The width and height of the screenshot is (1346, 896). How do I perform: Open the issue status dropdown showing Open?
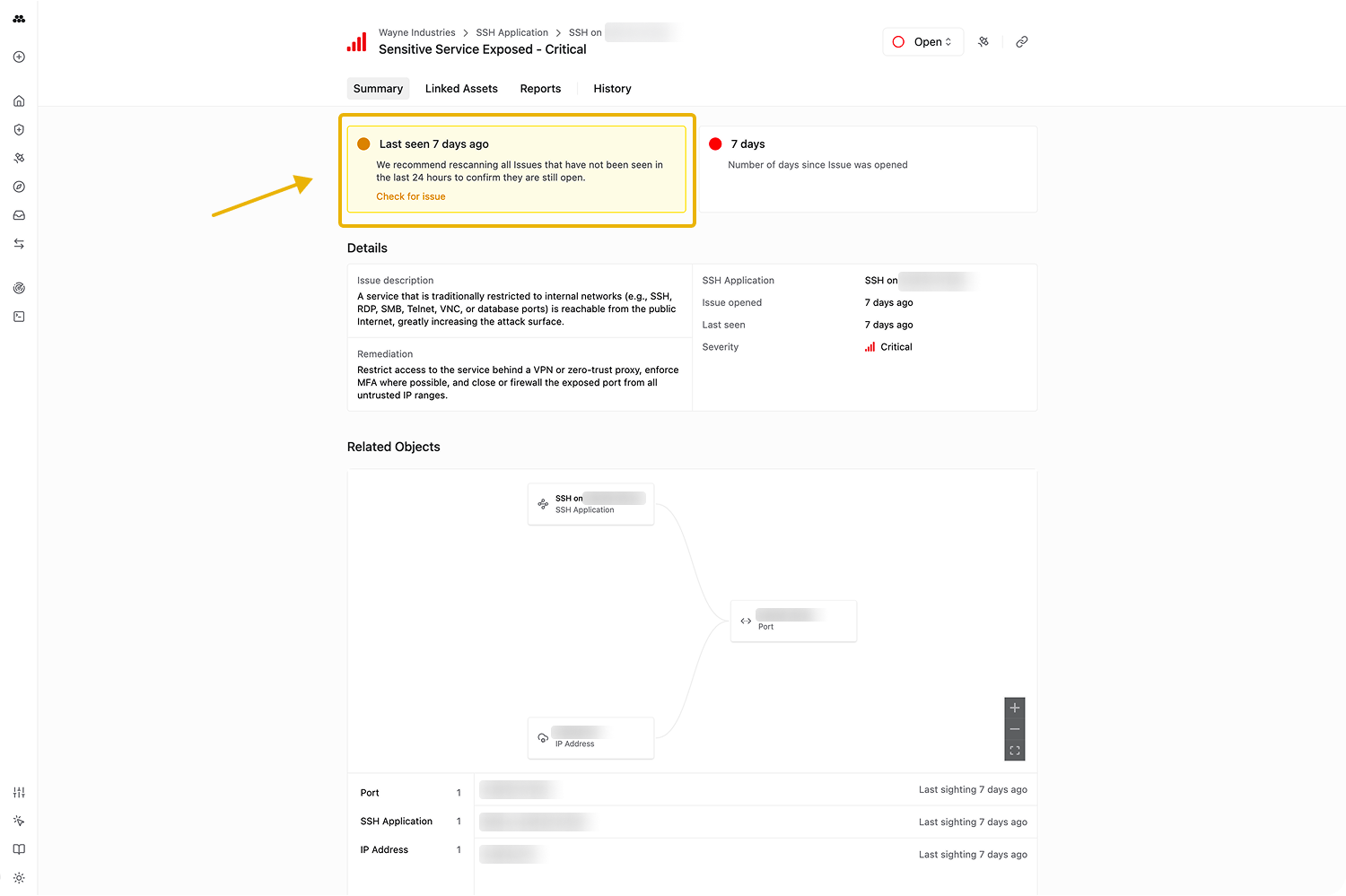point(922,42)
